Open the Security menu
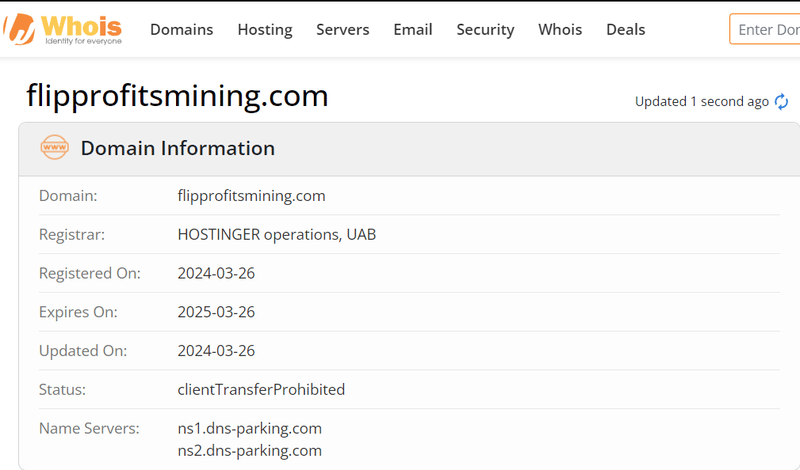The height and width of the screenshot is (470, 800). pyautogui.click(x=485, y=30)
